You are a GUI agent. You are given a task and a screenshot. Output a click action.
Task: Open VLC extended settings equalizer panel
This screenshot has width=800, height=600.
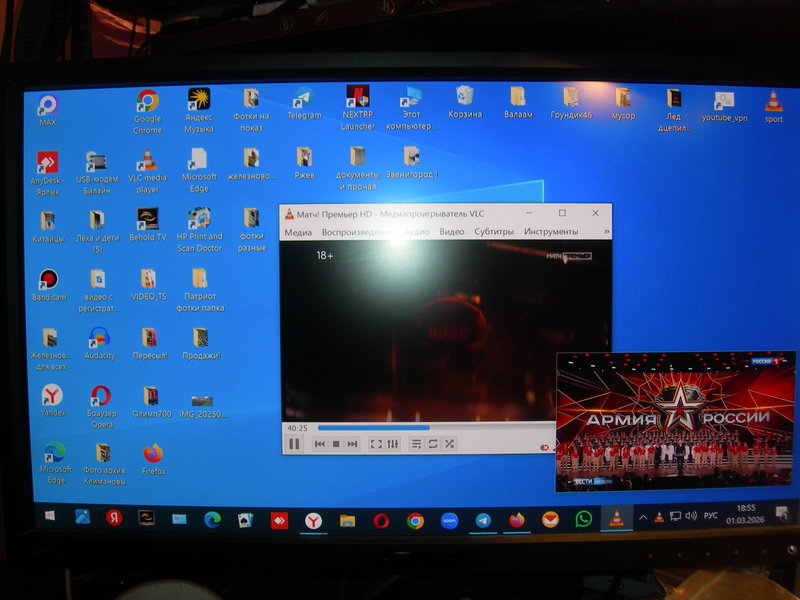pyautogui.click(x=392, y=444)
